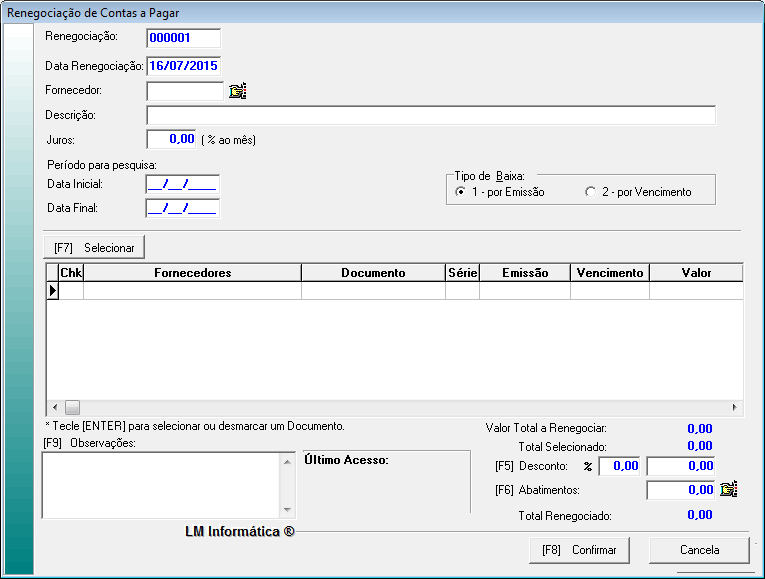Focus the Renegociação number field
Image resolution: width=765 pixels, height=579 pixels.
click(x=183, y=38)
